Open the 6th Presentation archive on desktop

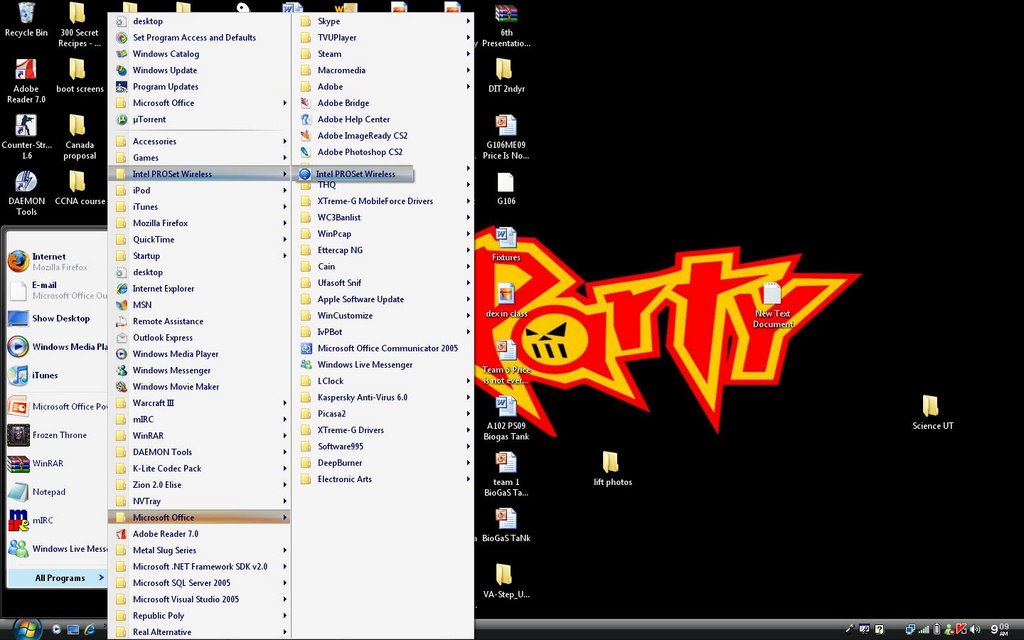tap(506, 25)
